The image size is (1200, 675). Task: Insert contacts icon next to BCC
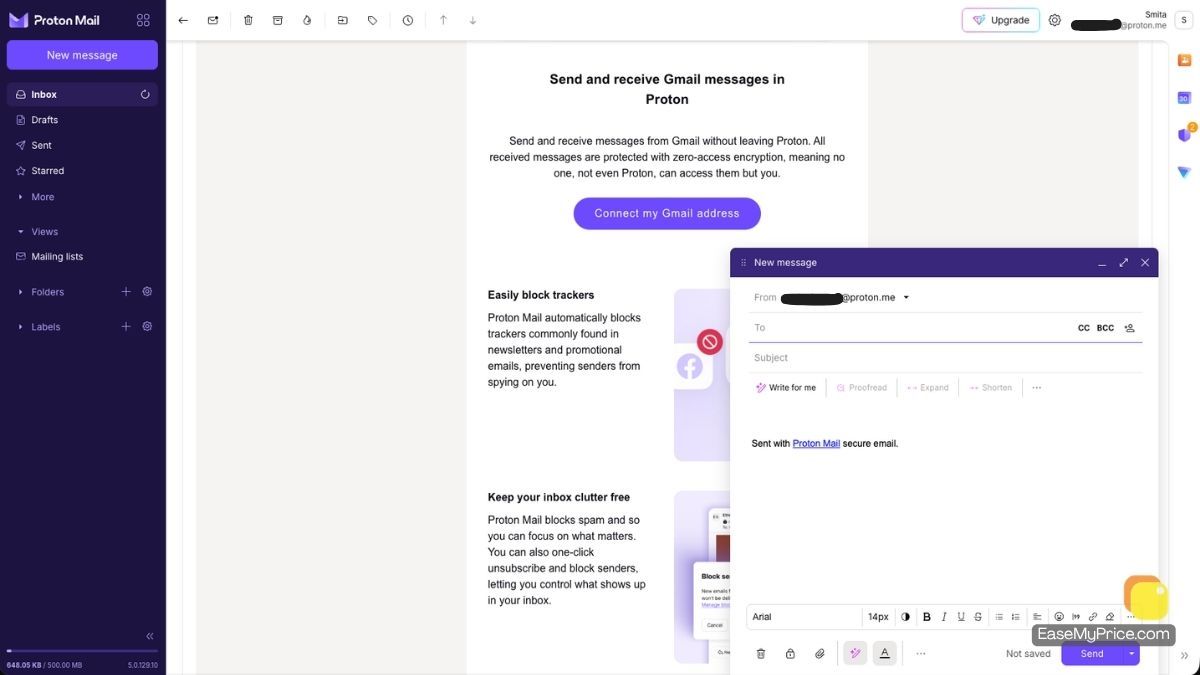(1130, 328)
